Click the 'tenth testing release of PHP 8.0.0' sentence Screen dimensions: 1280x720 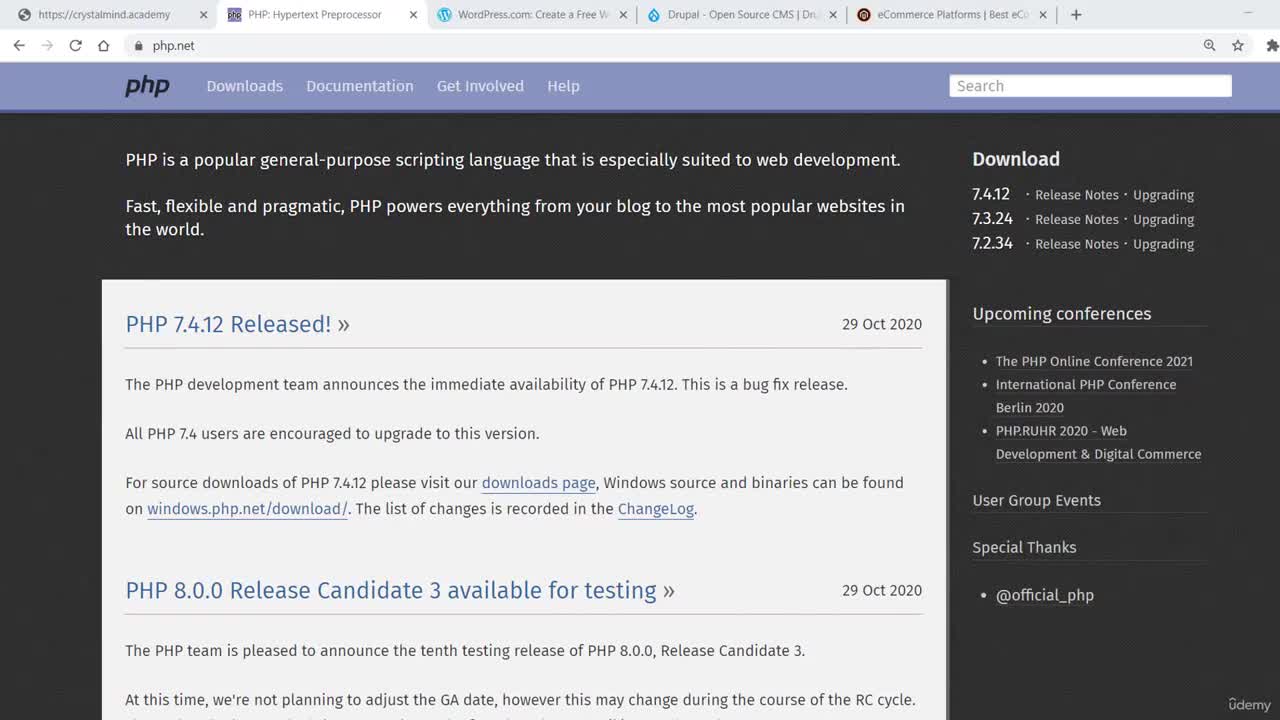point(465,651)
